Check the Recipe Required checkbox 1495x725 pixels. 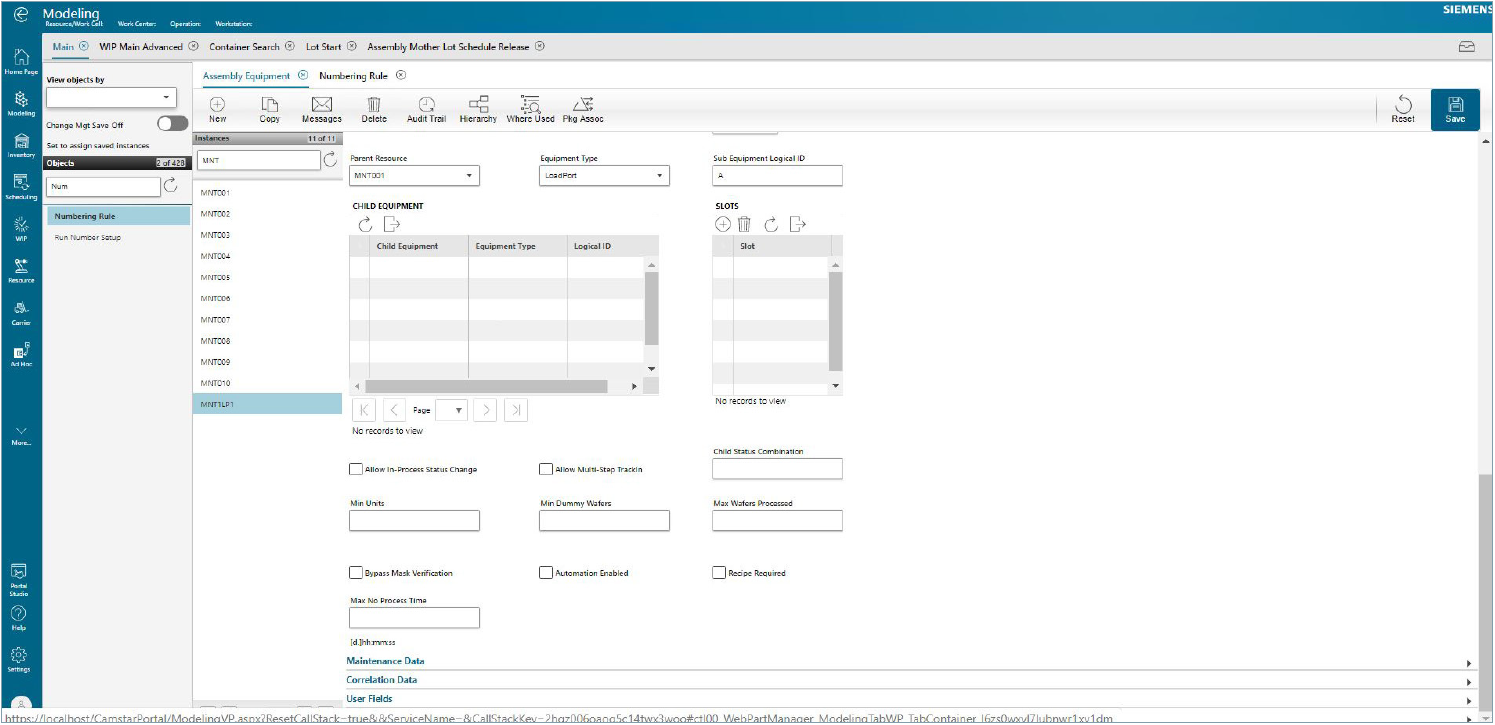[x=718, y=572]
